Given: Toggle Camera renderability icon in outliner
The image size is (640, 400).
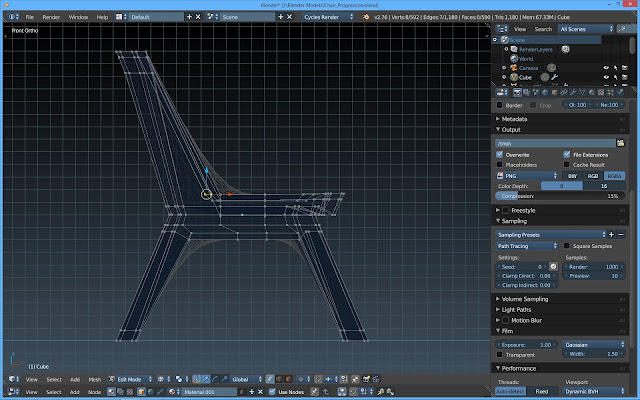Looking at the screenshot, I should point(624,68).
